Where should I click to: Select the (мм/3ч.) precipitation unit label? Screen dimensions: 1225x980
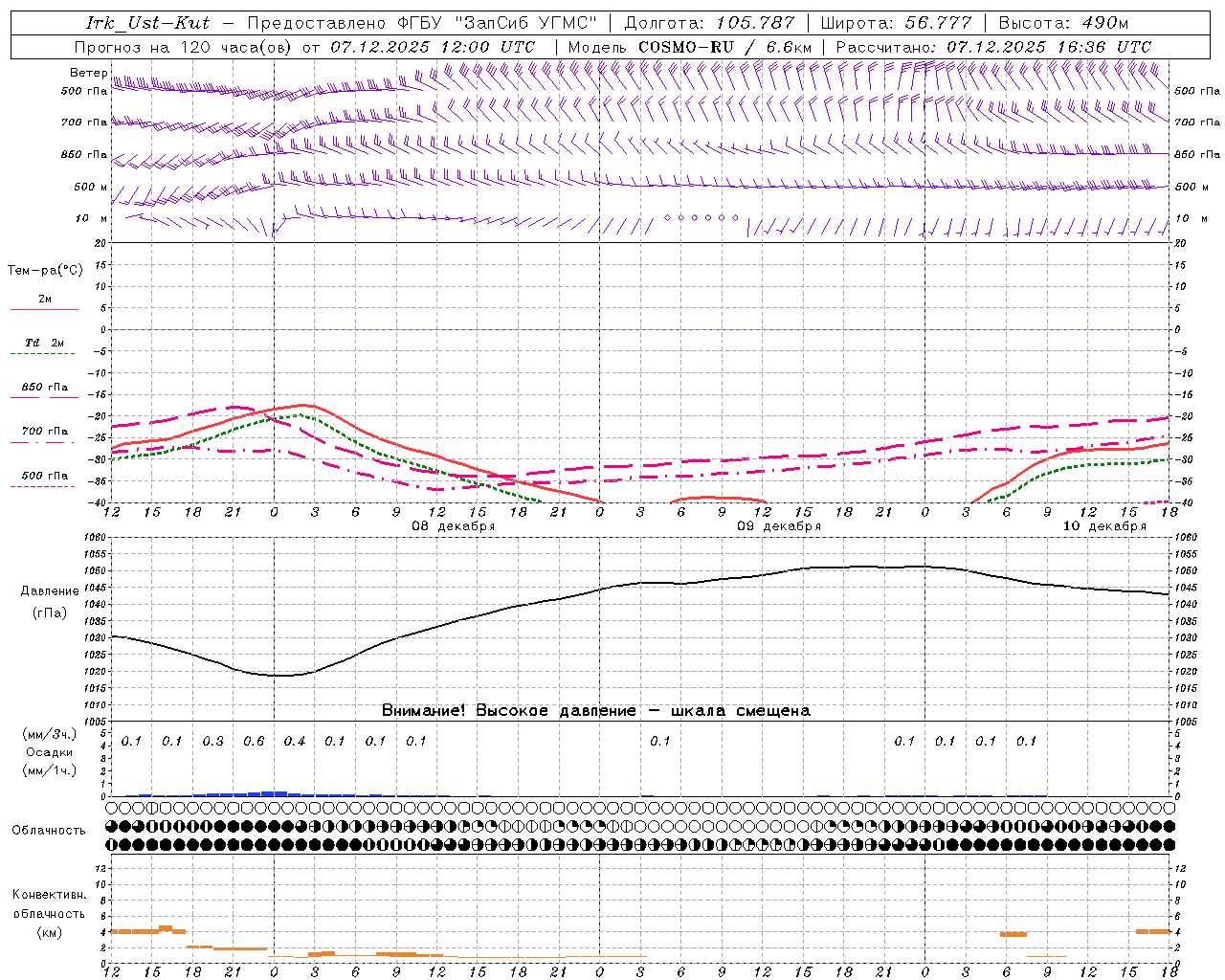(50, 734)
